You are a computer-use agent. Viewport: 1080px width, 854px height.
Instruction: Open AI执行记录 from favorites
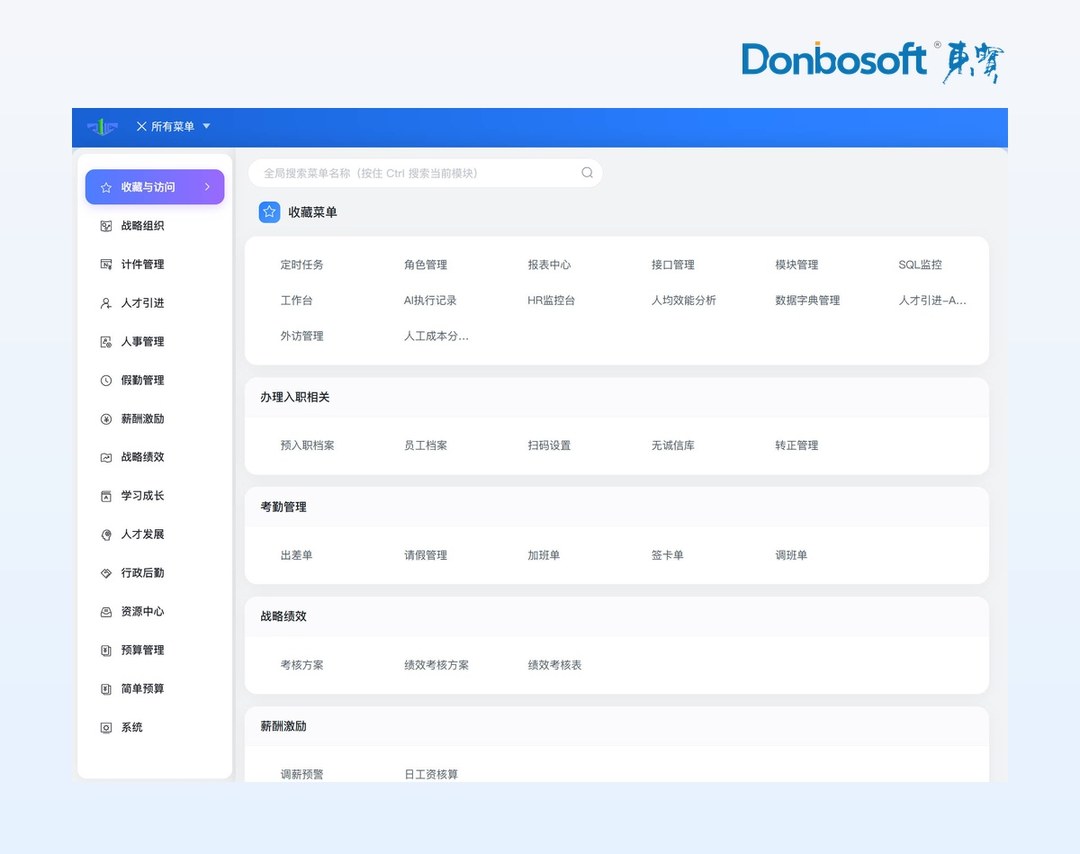pyautogui.click(x=430, y=300)
